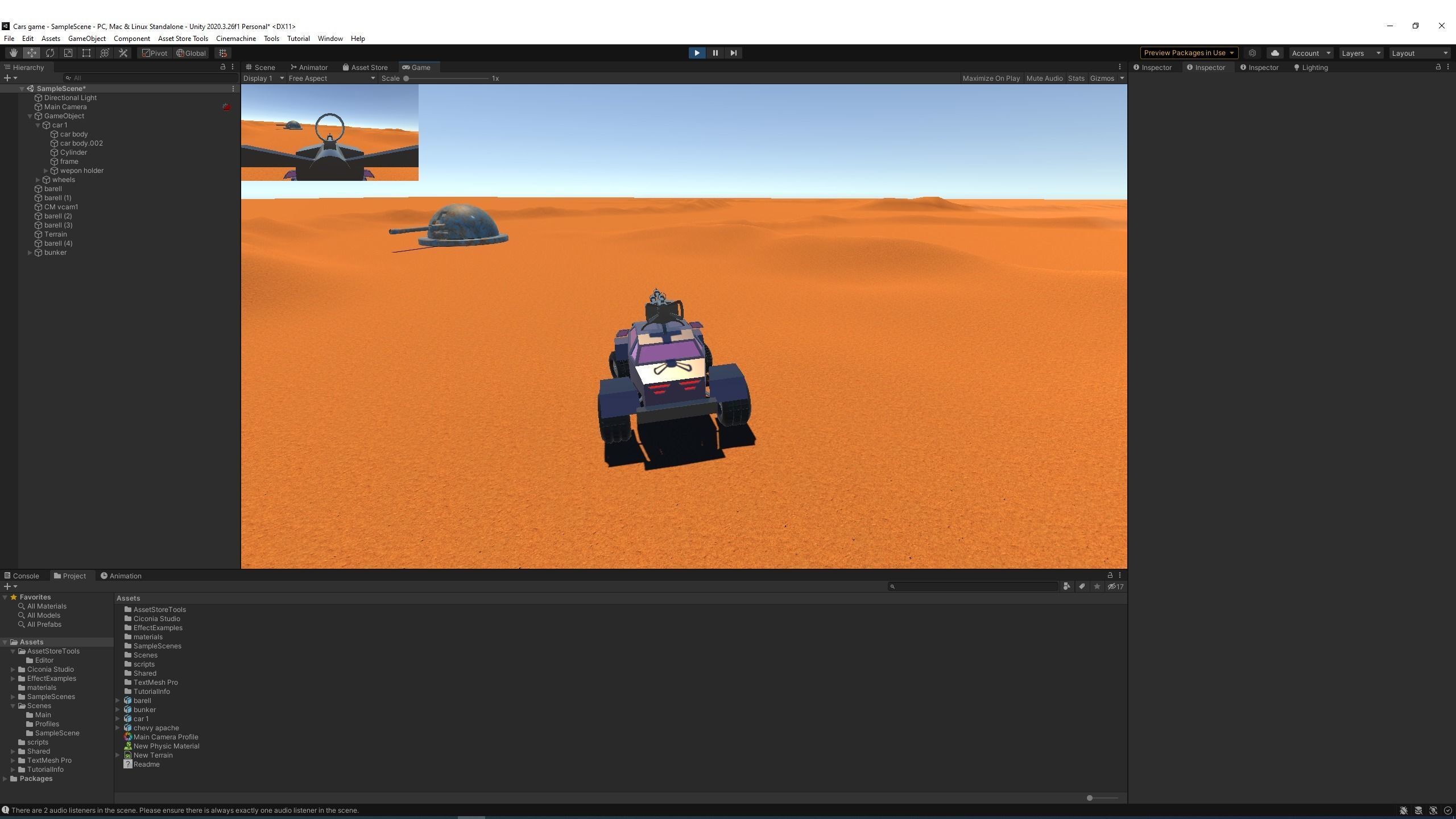Open Hierarchy panel options menu
The image size is (1456, 819).
click(x=233, y=67)
